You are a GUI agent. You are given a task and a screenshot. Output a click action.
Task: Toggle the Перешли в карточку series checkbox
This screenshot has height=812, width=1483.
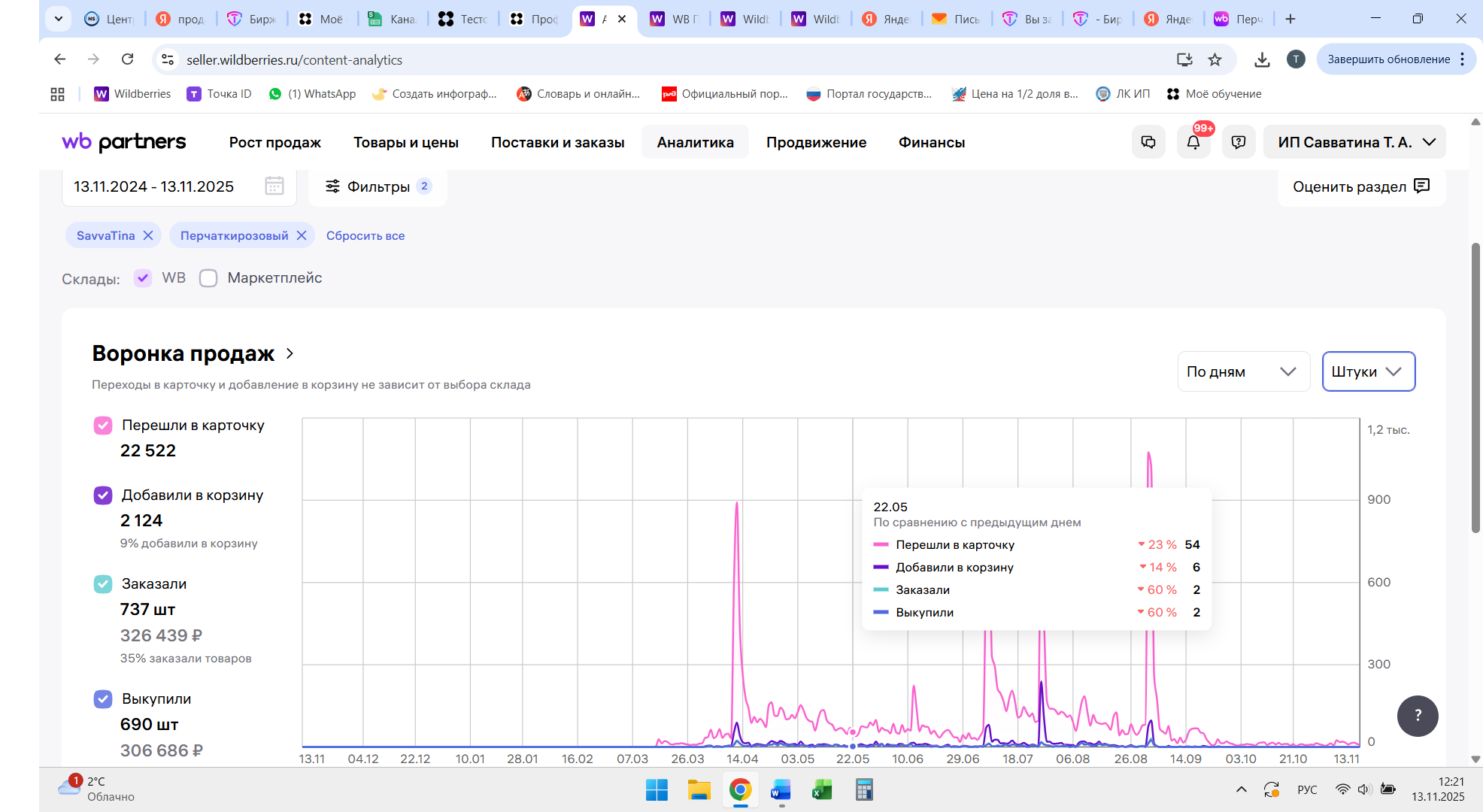point(103,426)
